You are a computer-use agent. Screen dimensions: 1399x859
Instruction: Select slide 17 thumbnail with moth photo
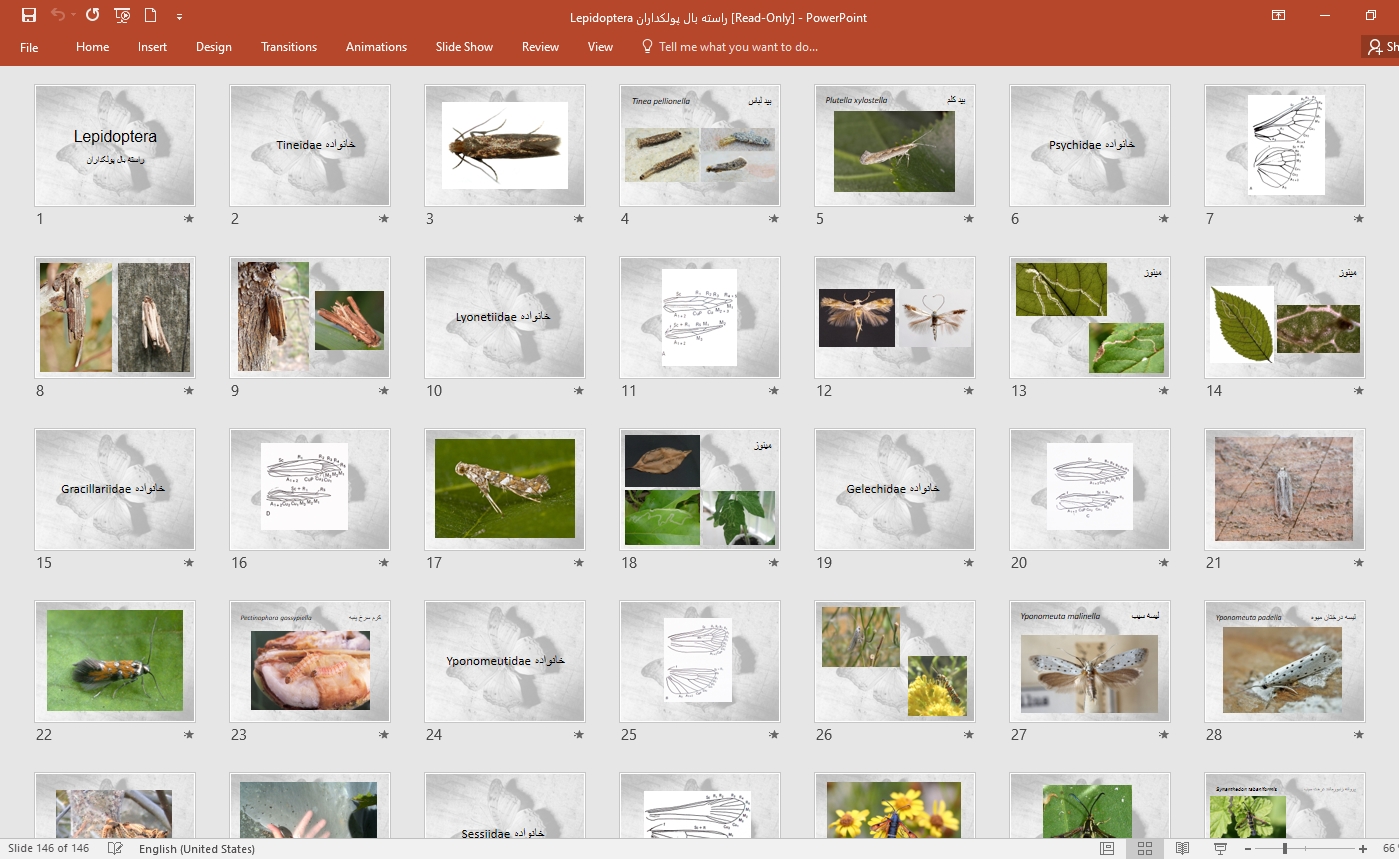pos(504,489)
